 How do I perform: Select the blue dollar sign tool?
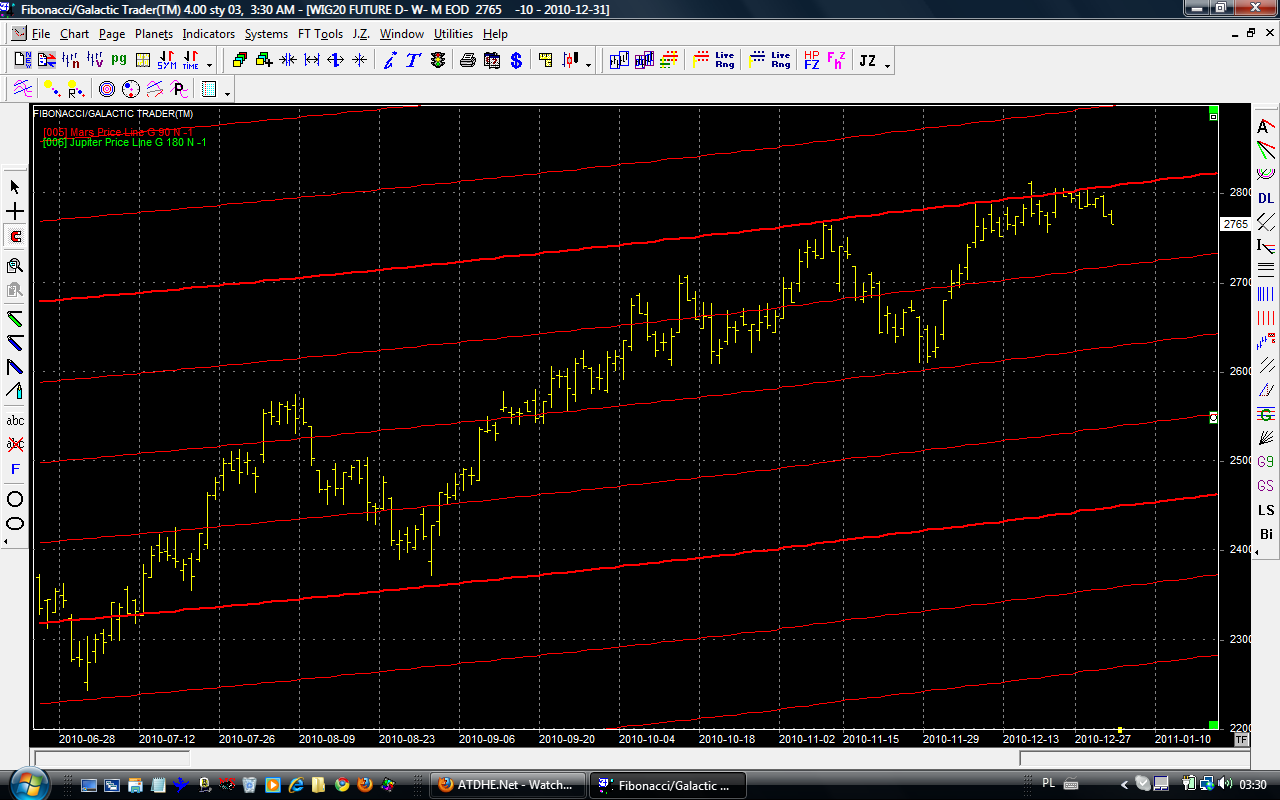click(516, 61)
